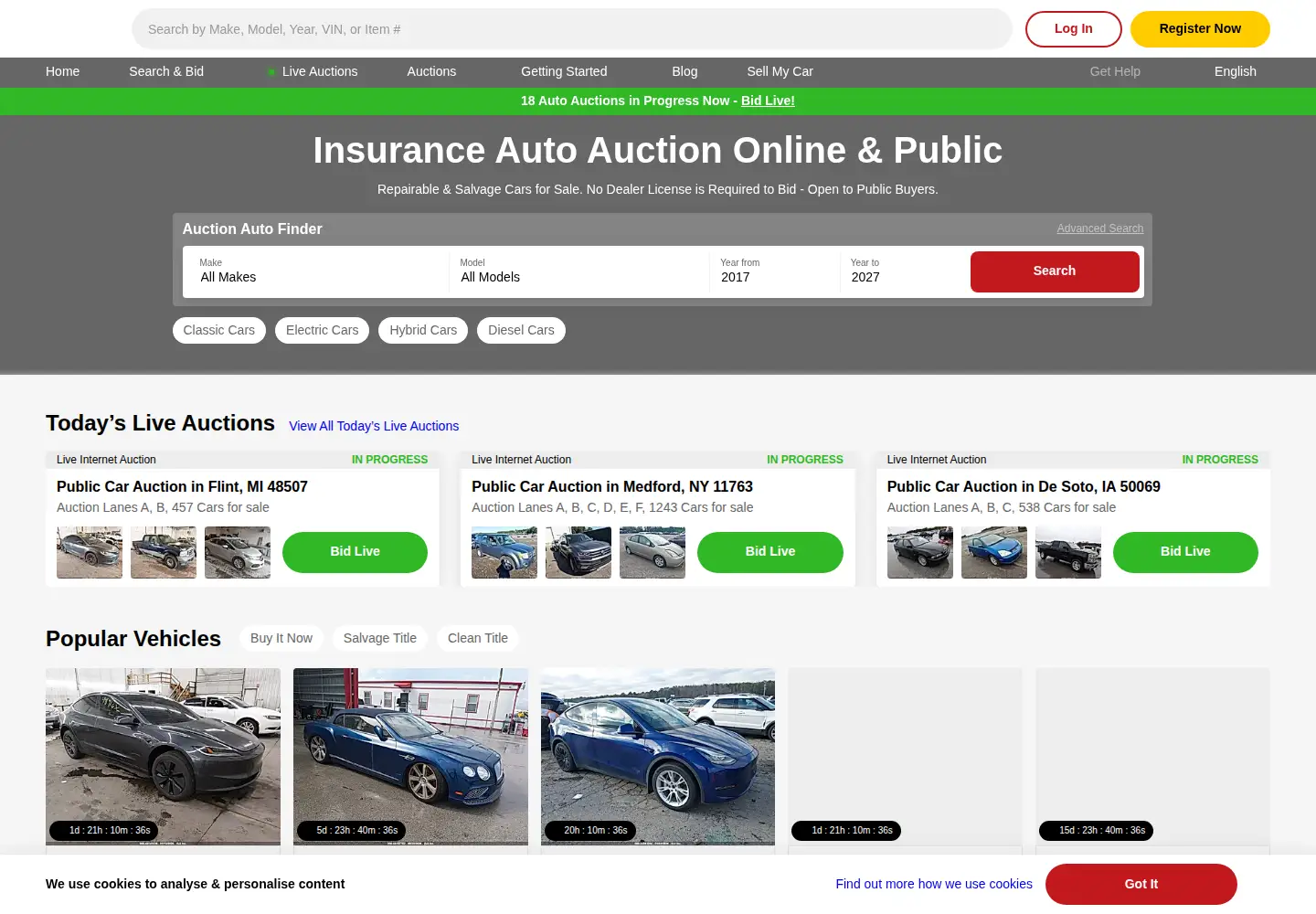Expand the Model dropdown showing All Models
The image size is (1316, 914).
[578, 271]
